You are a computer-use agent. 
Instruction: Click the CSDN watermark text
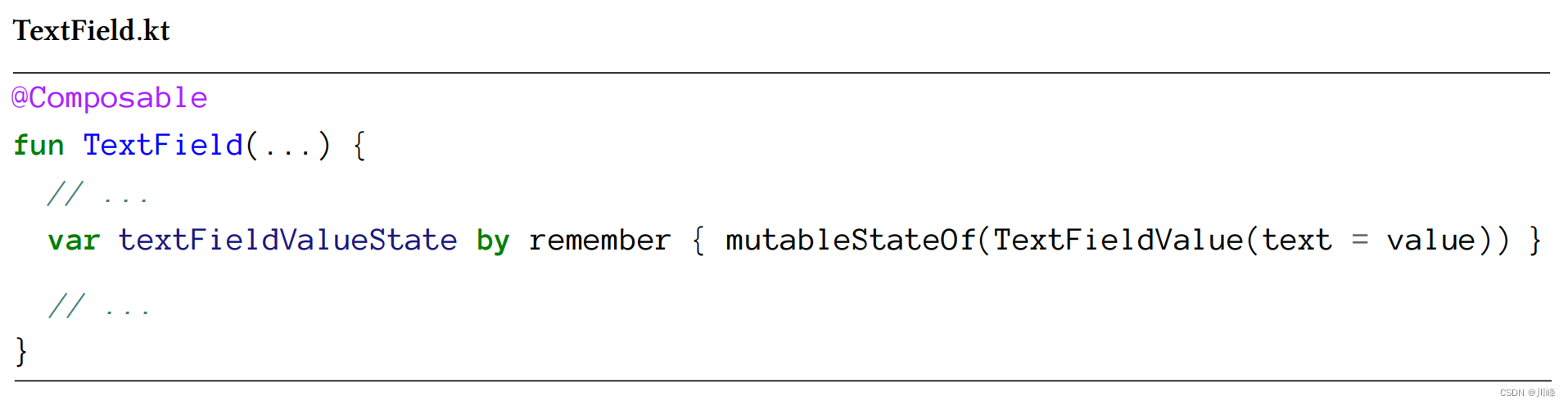pos(1526,393)
